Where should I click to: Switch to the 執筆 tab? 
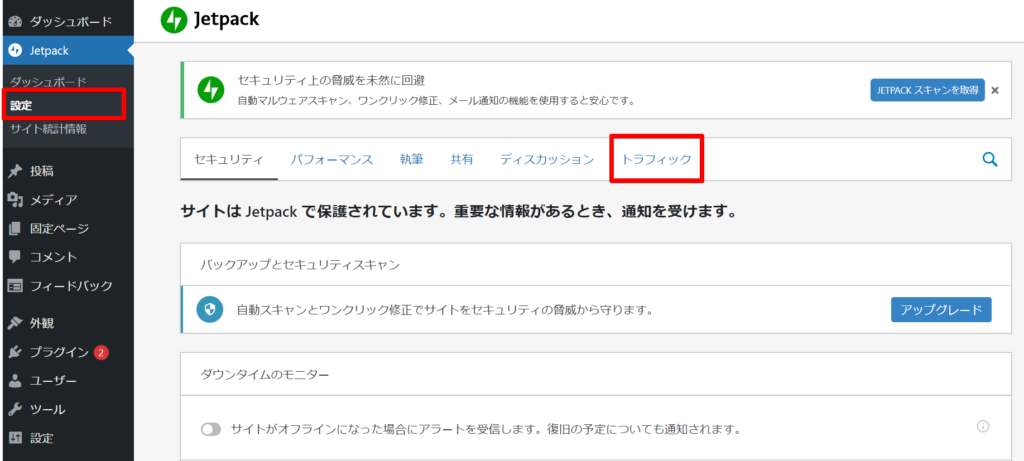tap(411, 159)
